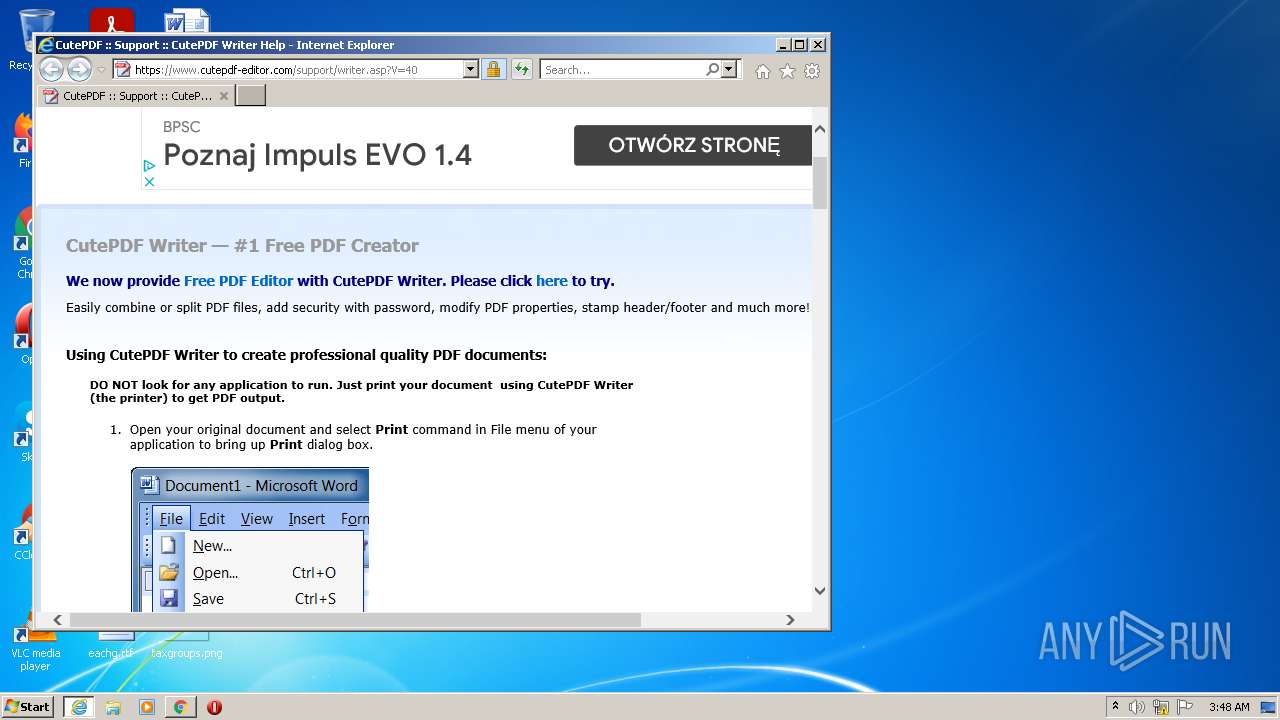The image size is (1280, 720).
Task: Close the CutePDF Support tab
Action: click(x=224, y=96)
